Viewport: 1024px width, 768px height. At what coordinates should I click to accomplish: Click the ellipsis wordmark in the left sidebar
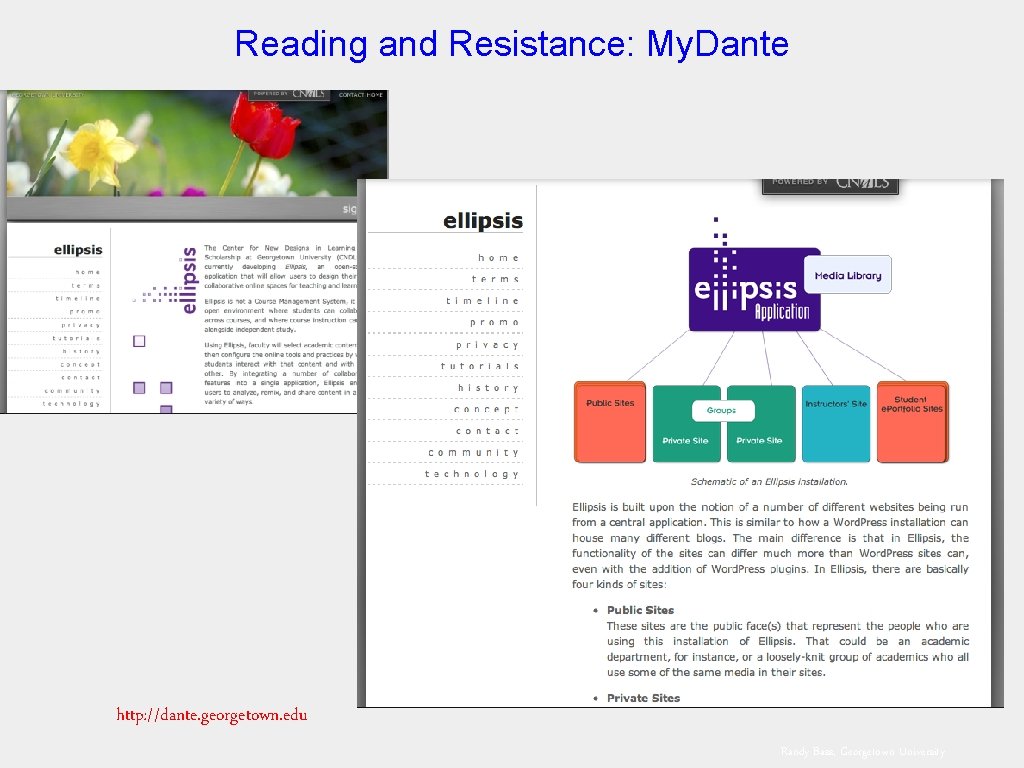[x=483, y=221]
